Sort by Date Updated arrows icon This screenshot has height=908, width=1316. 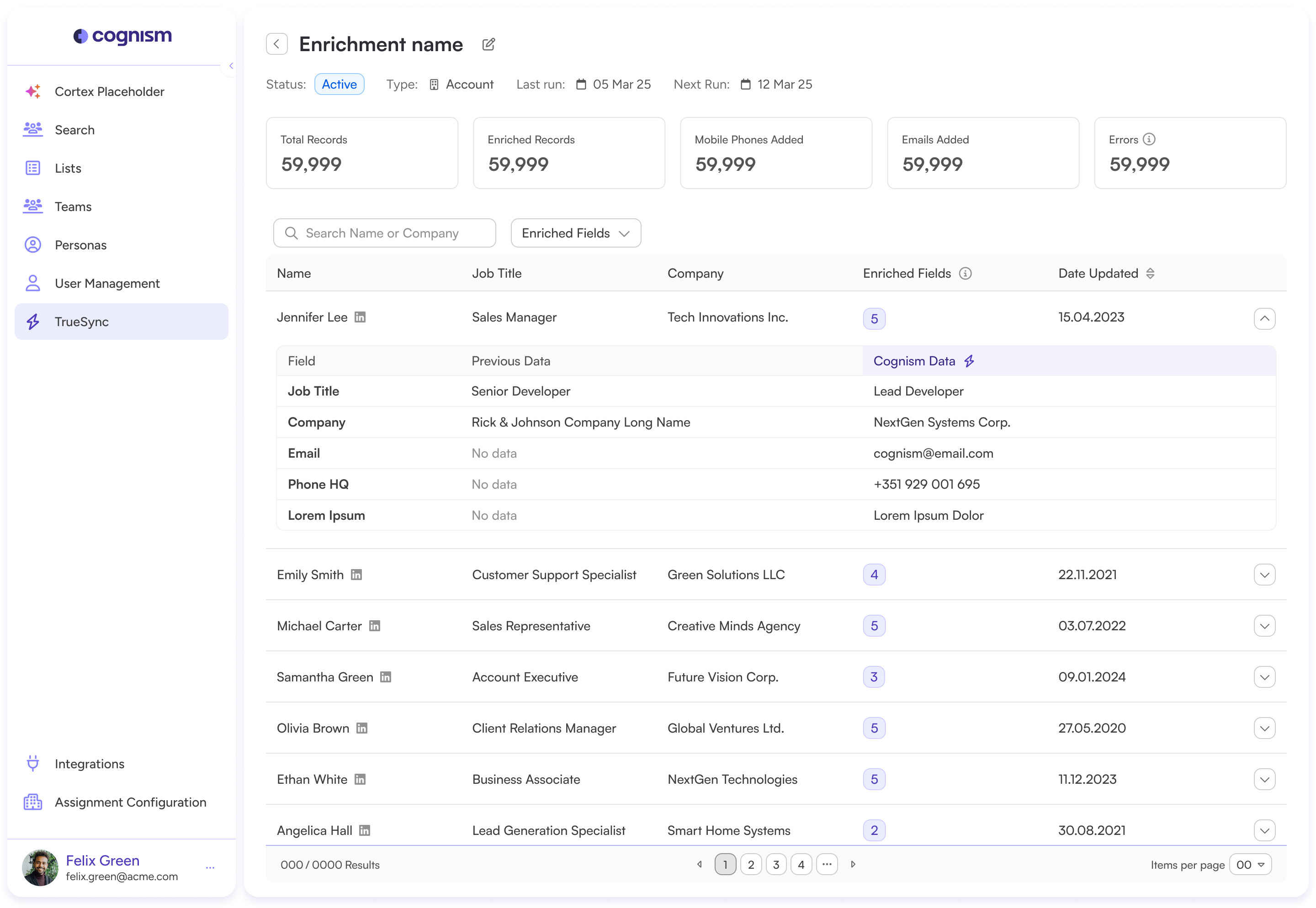point(1151,274)
